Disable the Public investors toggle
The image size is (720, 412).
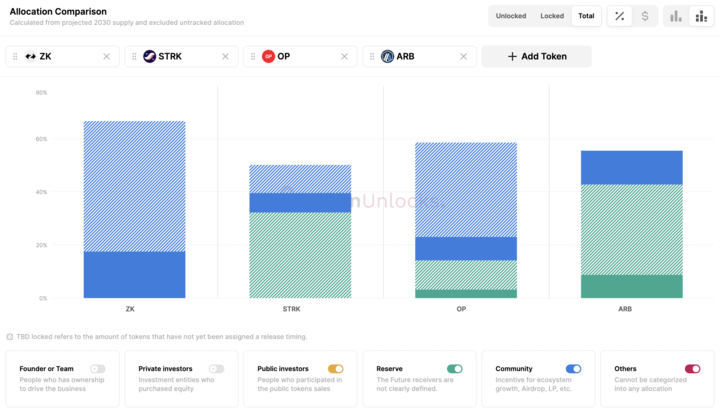(336, 369)
